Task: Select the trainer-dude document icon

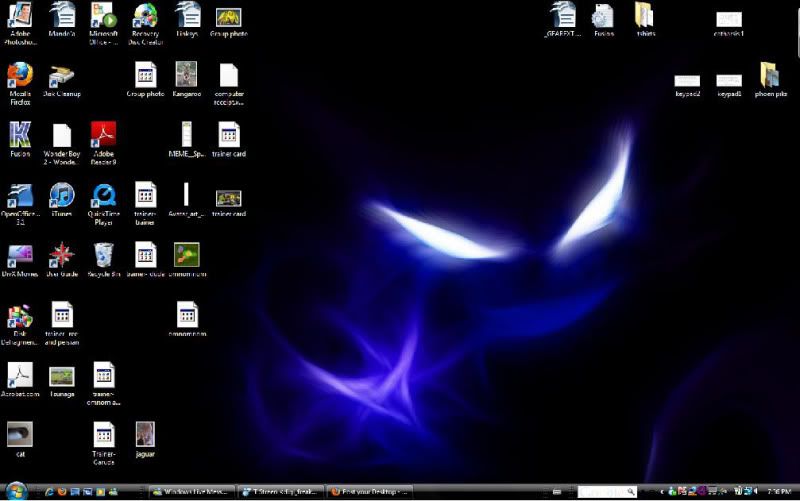Action: pos(145,255)
